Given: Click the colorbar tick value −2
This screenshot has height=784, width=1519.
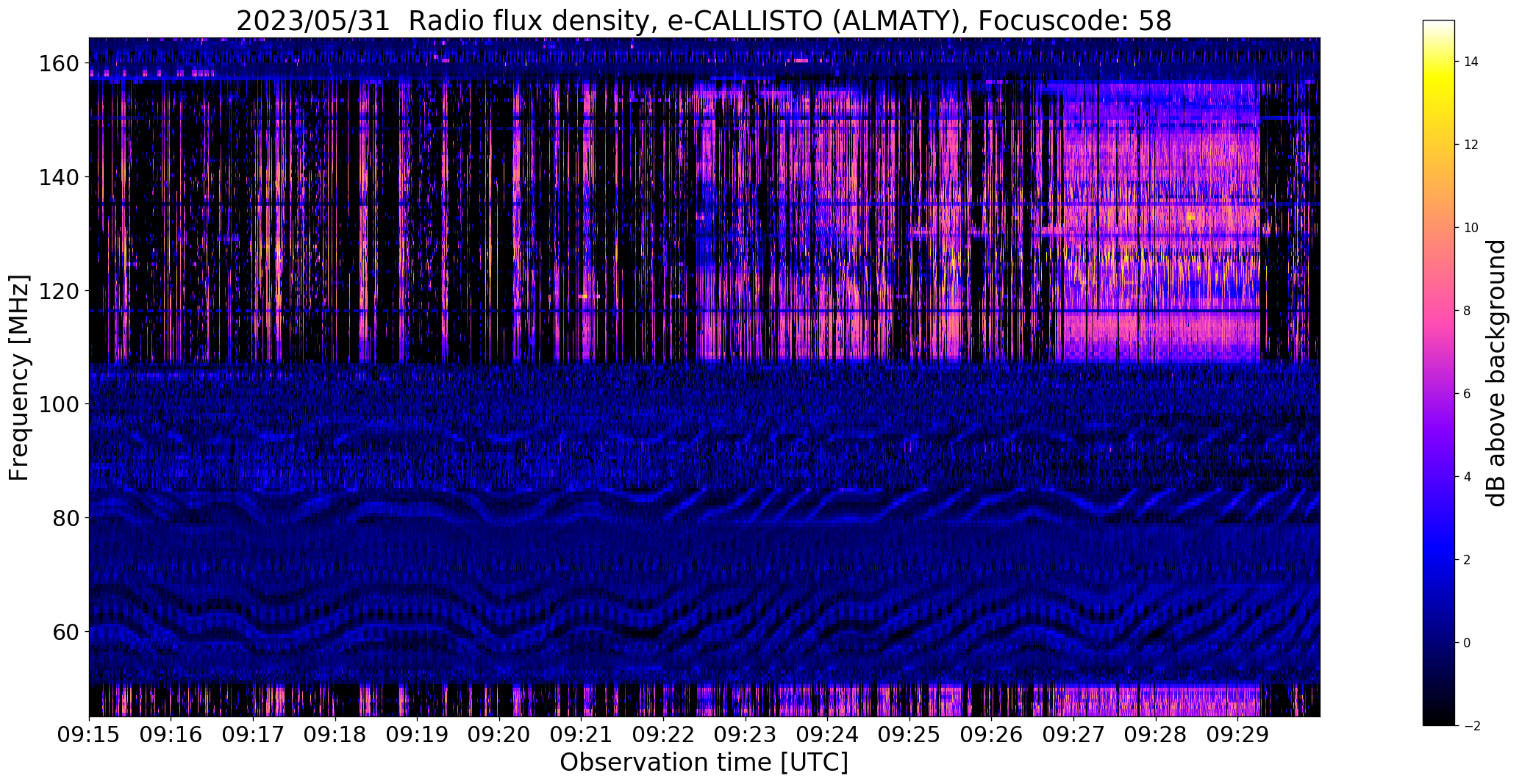Looking at the screenshot, I should (1472, 726).
